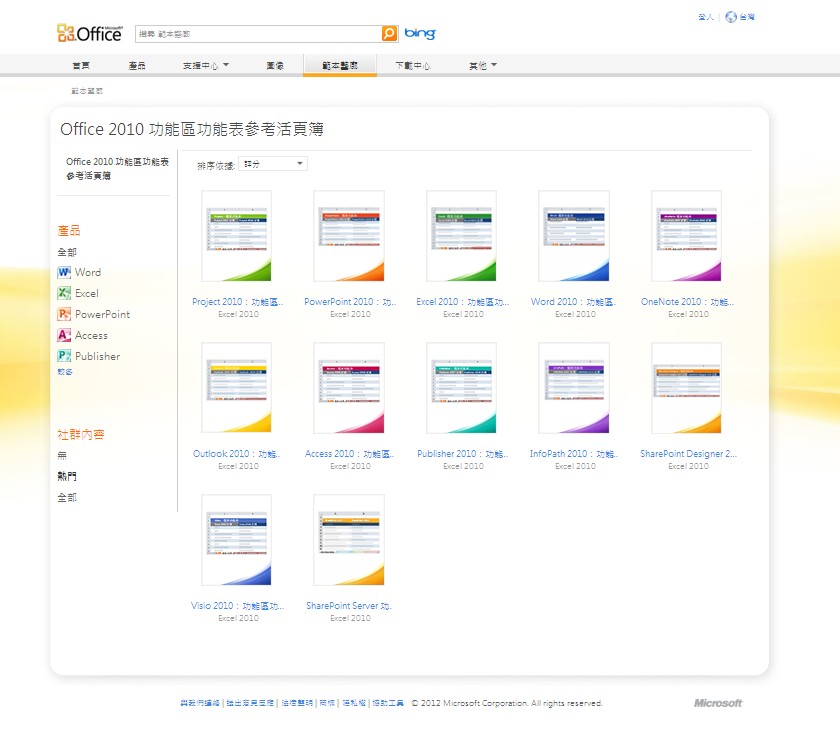This screenshot has height=745, width=840.
Task: Click the OneNote 2010 title link
Action: [x=687, y=302]
